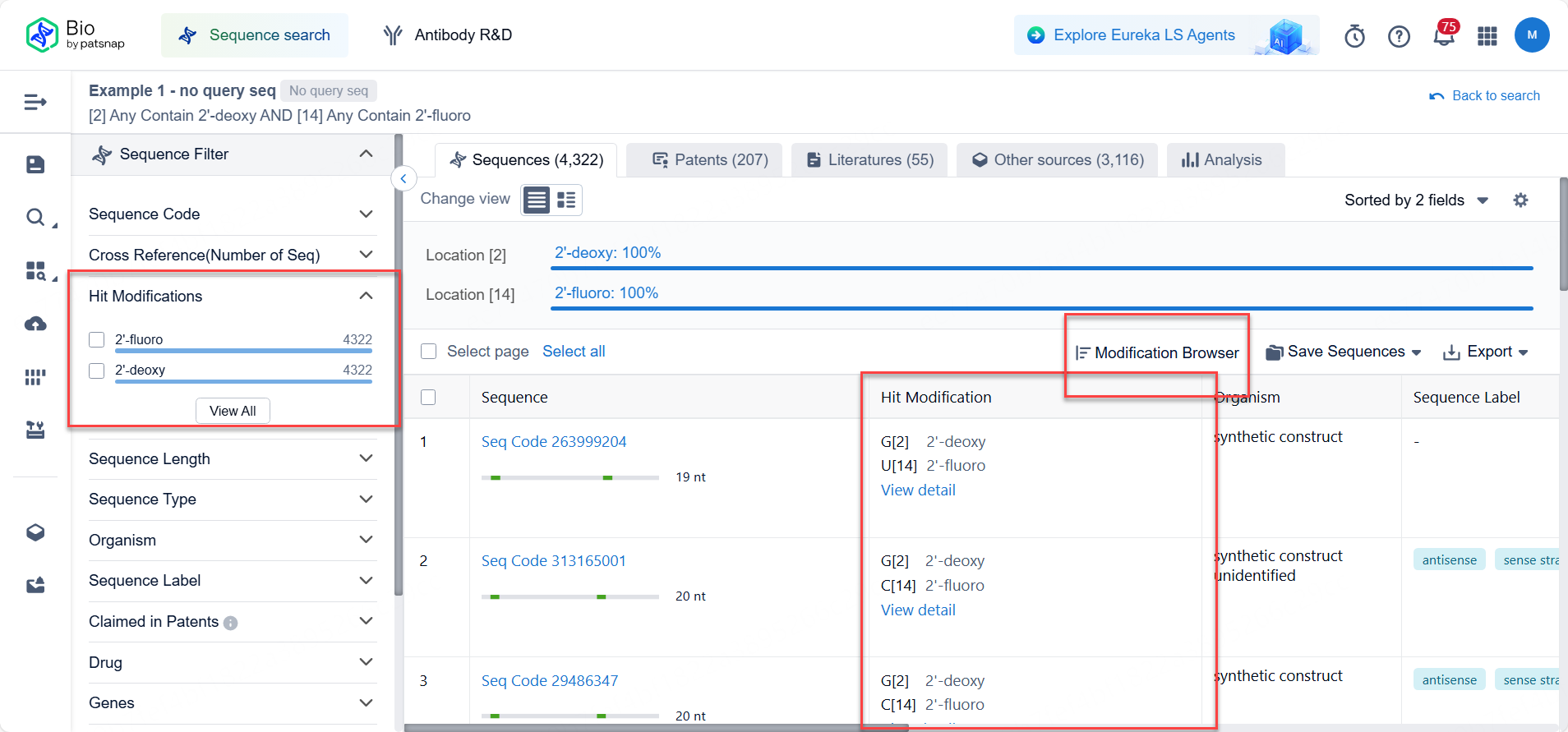Switch to the compact list view icon
The width and height of the screenshot is (1568, 732).
coord(537,200)
